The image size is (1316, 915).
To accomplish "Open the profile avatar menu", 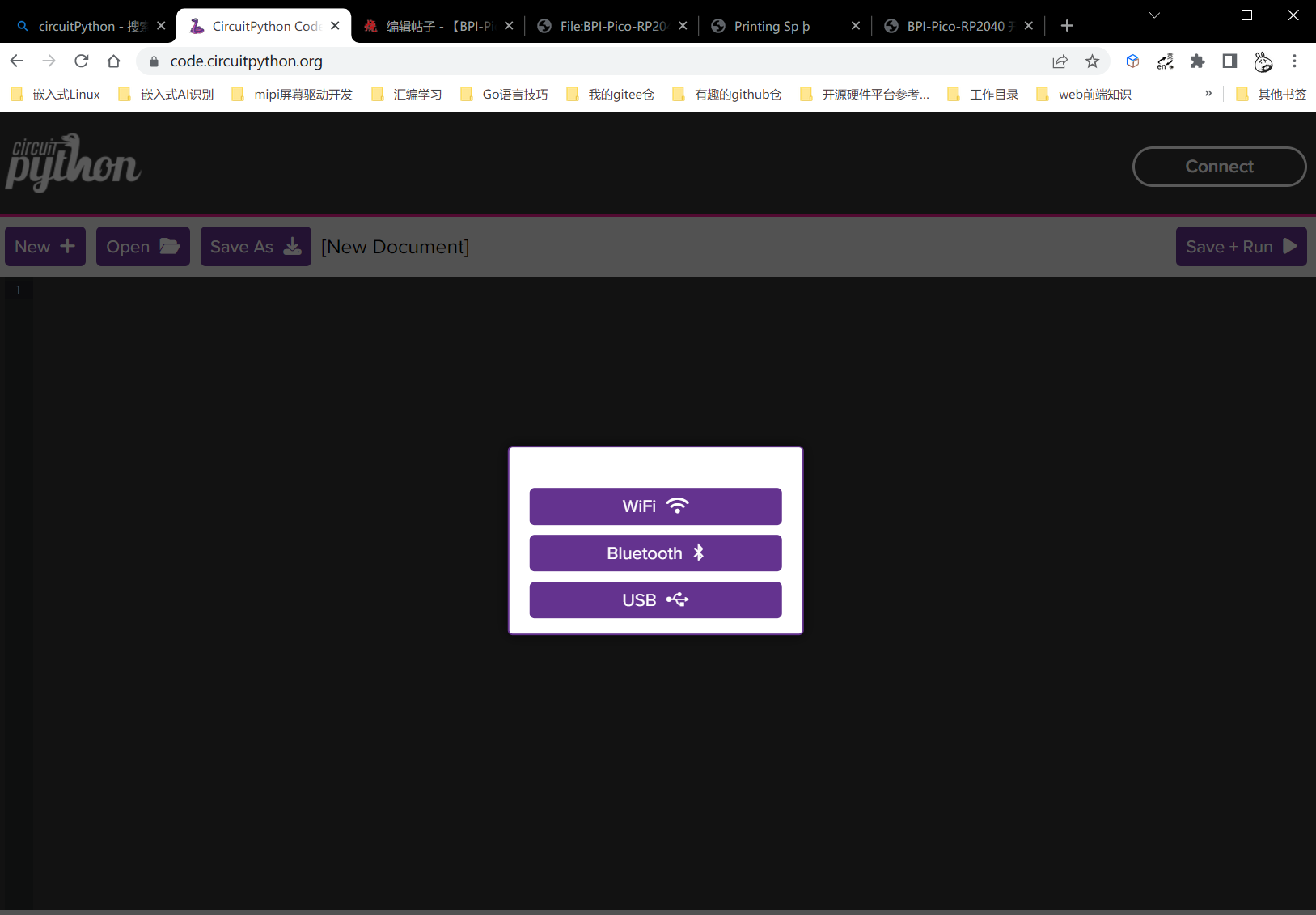I will (x=1263, y=61).
